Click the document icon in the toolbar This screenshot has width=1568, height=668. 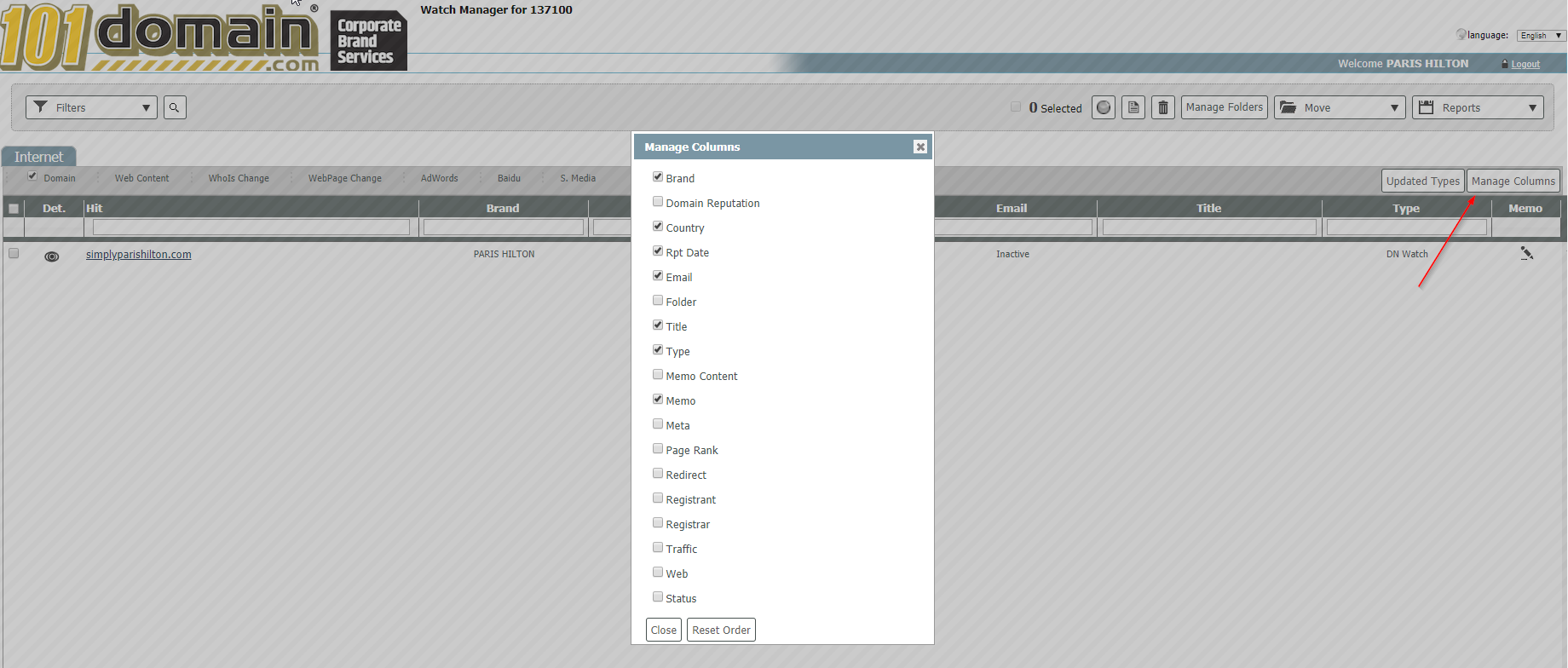[1133, 107]
